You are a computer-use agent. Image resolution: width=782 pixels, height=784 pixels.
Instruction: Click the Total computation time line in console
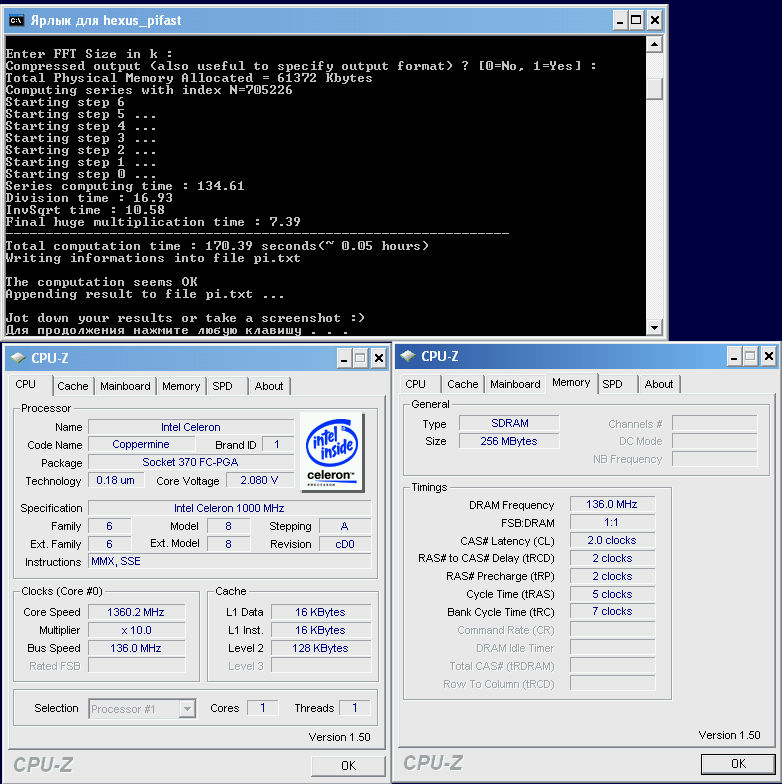[x=217, y=246]
